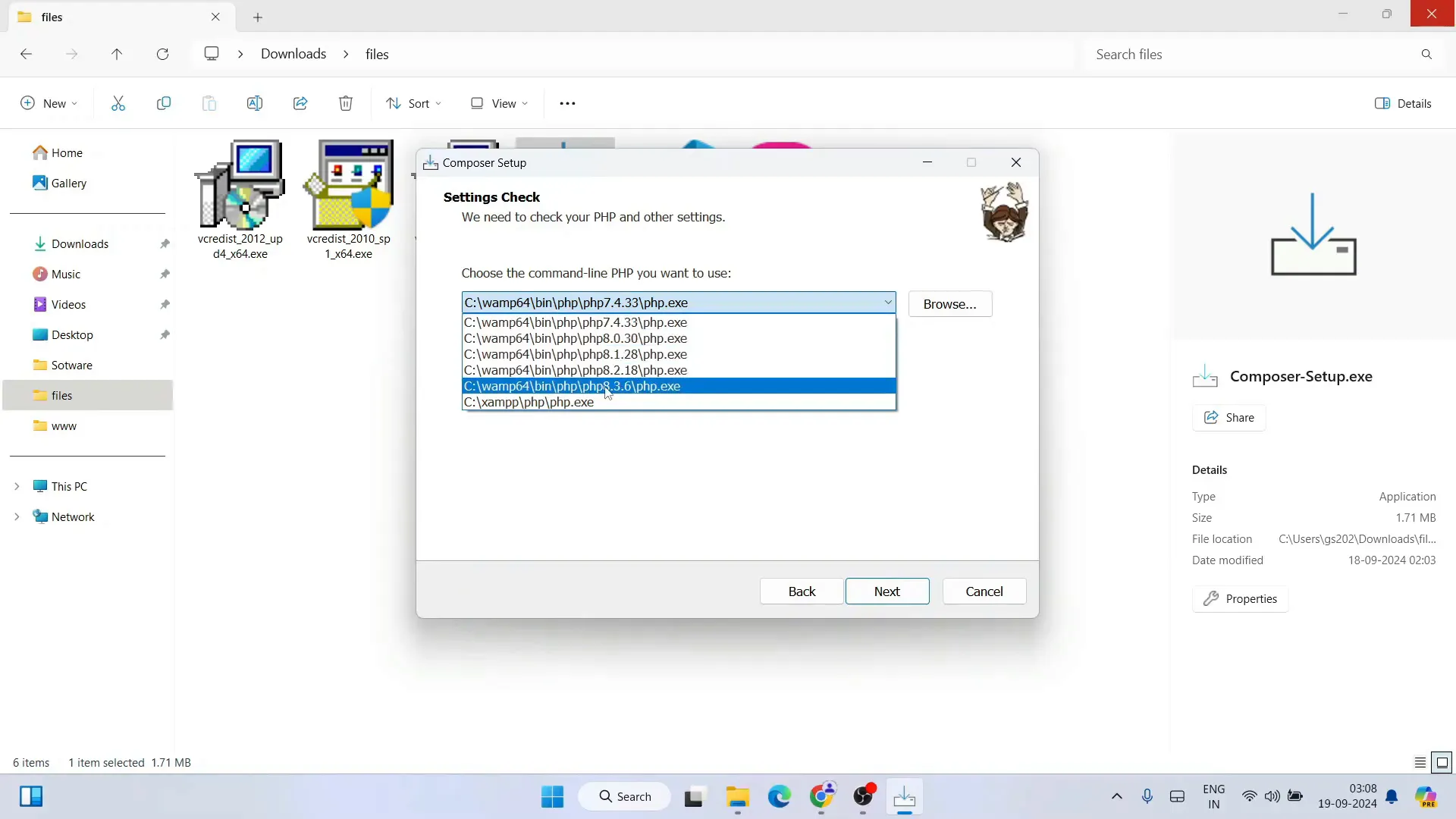Image resolution: width=1456 pixels, height=819 pixels.
Task: Open a new Explorer tab
Action: (258, 17)
